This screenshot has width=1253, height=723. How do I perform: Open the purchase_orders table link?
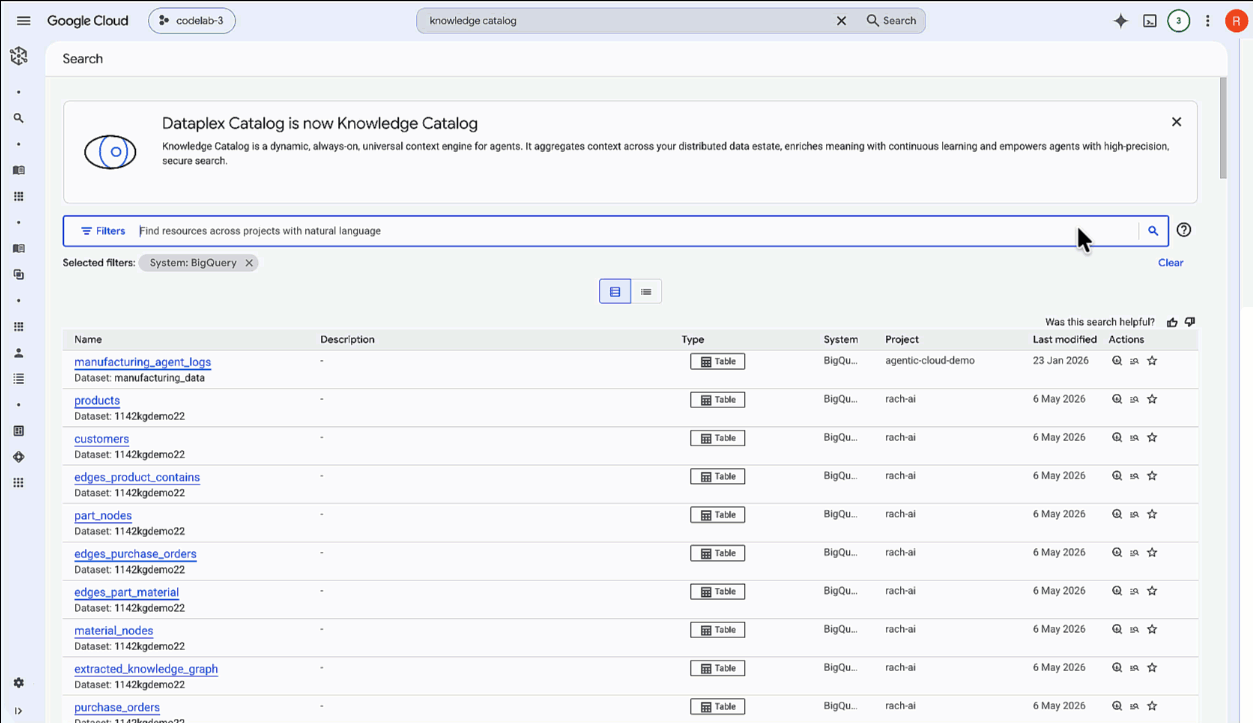coord(117,707)
